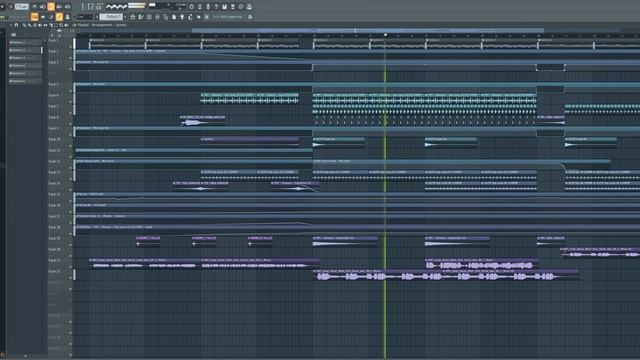This screenshot has width=640, height=360.
Task: Mute Track 8 using its green dot
Action: pyautogui.click(x=71, y=124)
